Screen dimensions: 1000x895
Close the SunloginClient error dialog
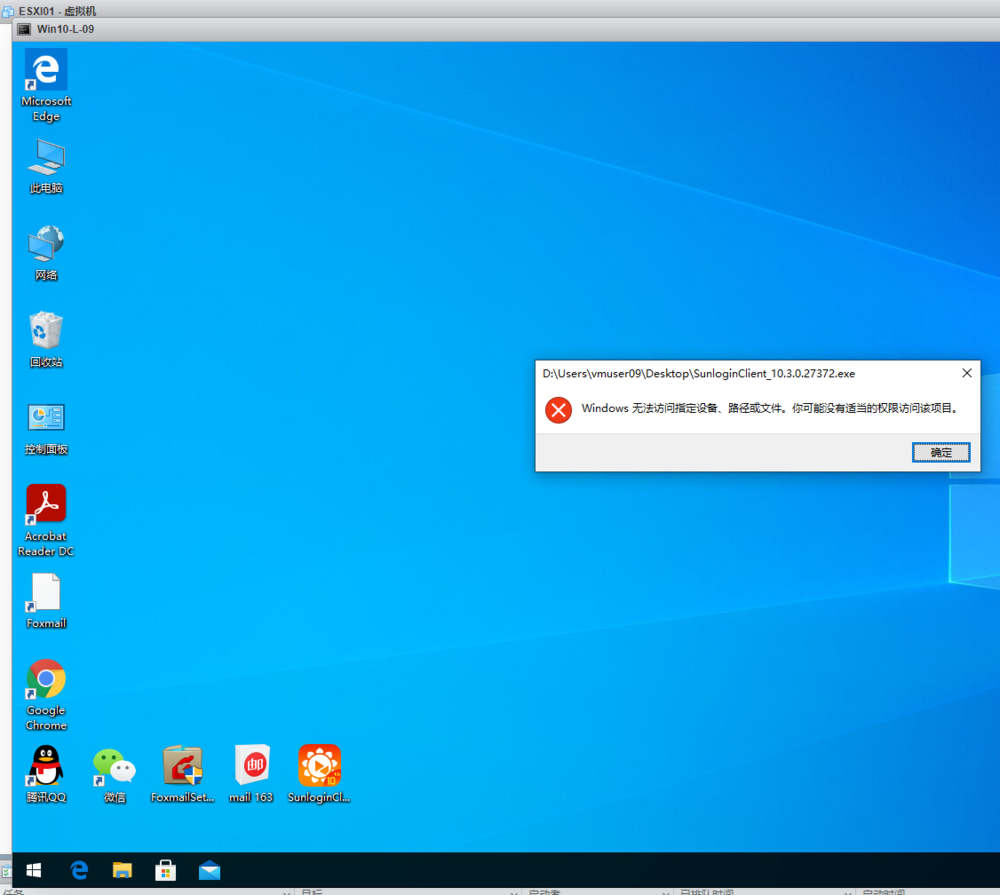pos(967,373)
